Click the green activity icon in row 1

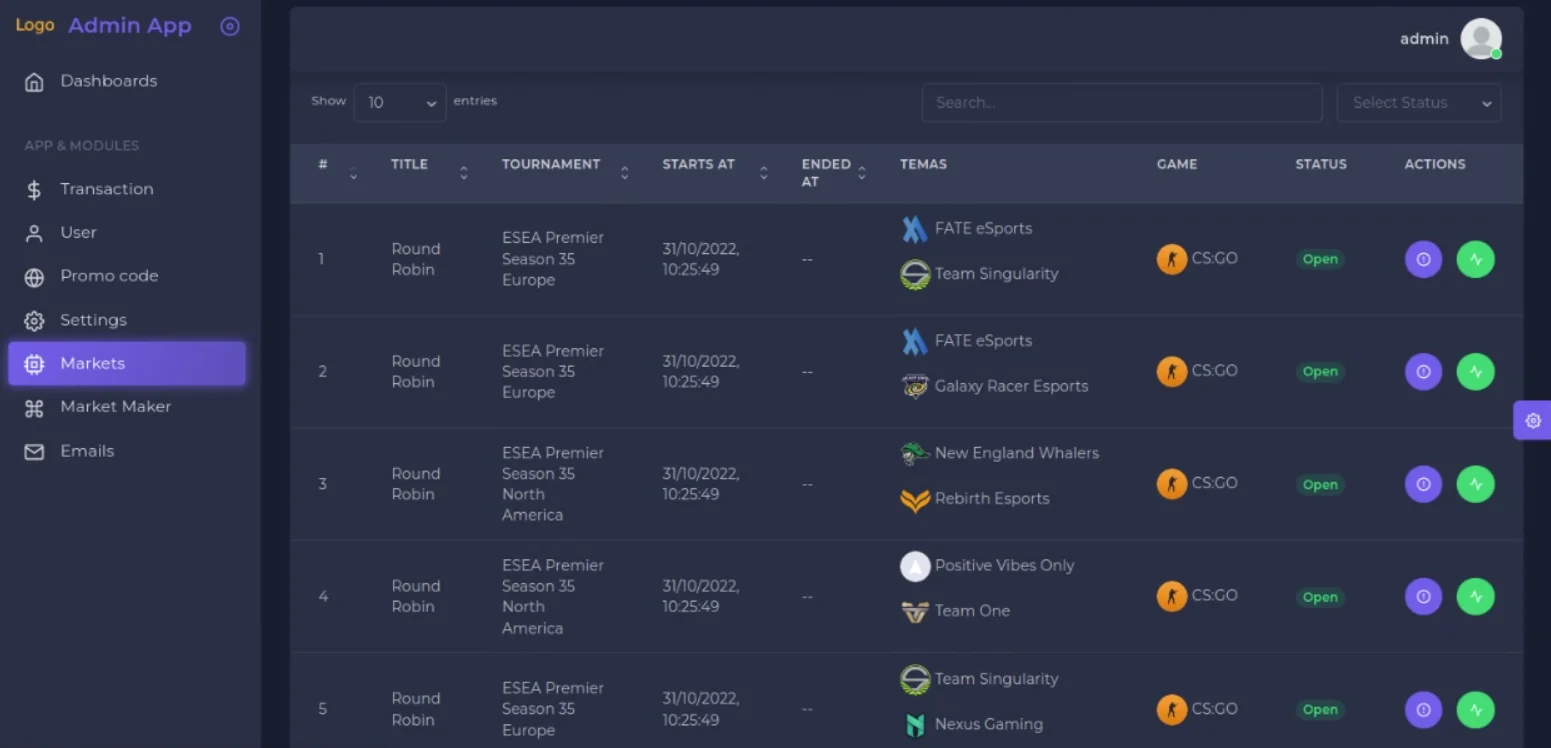pos(1475,259)
